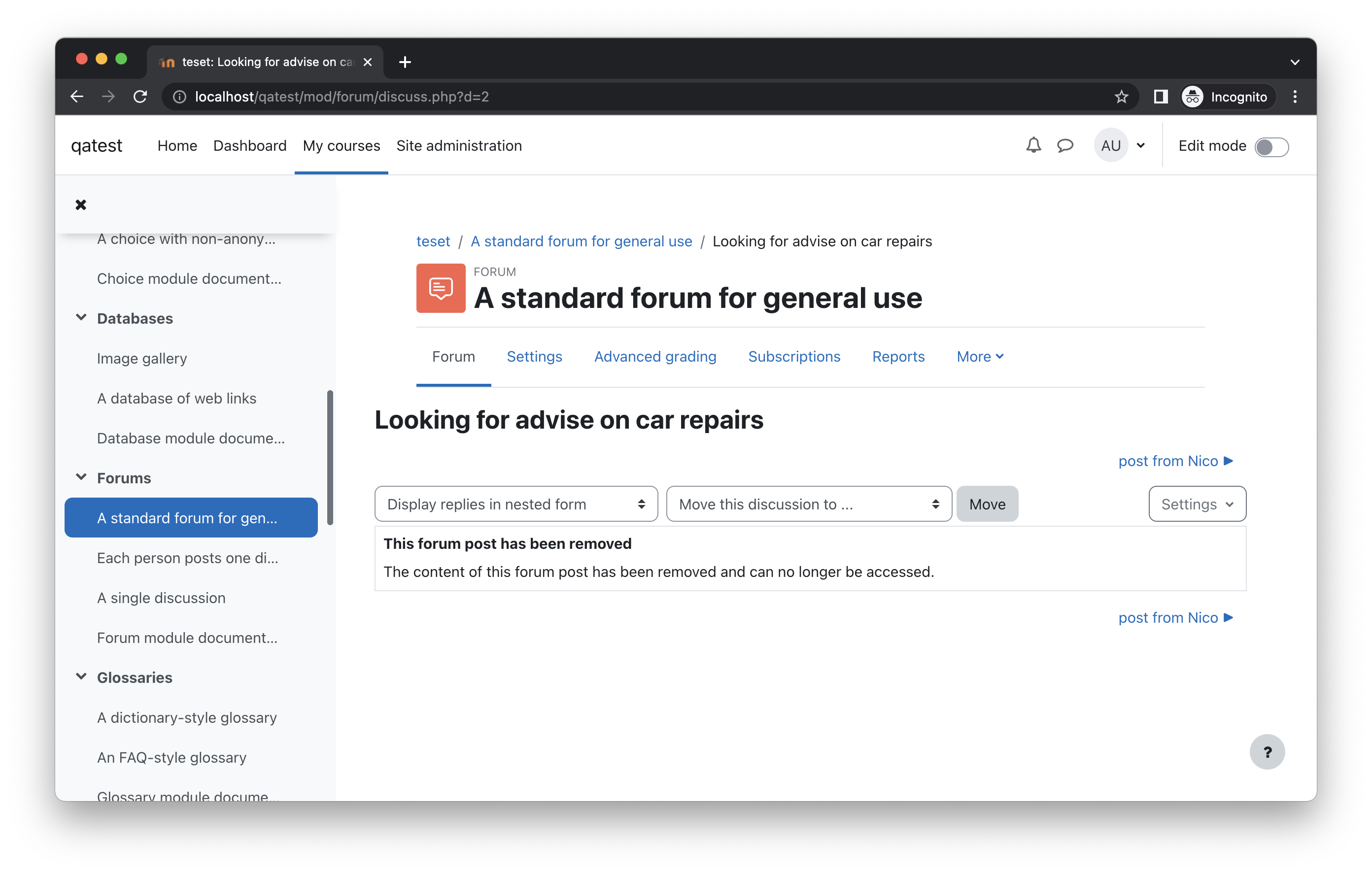
Task: Open A database of web links
Action: coord(176,398)
